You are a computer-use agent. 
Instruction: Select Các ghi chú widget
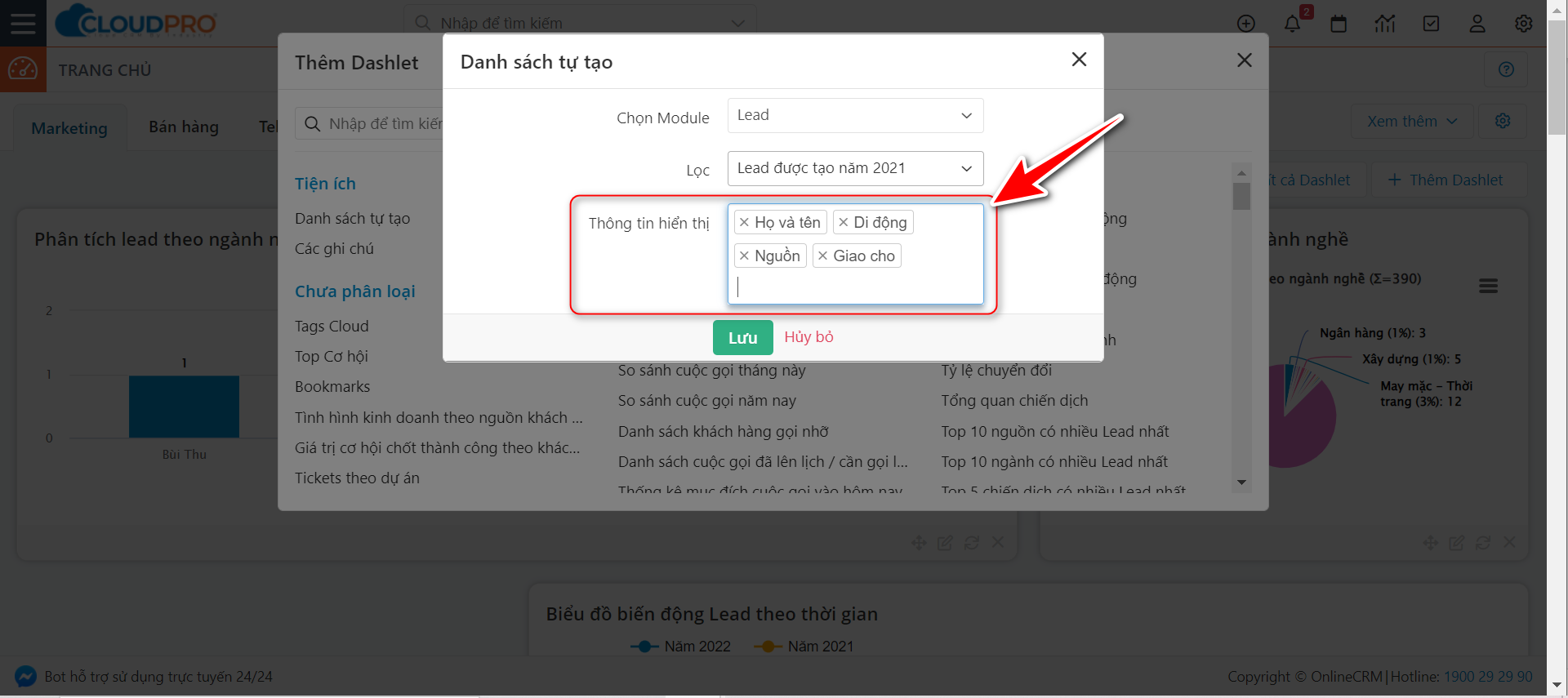(x=334, y=248)
